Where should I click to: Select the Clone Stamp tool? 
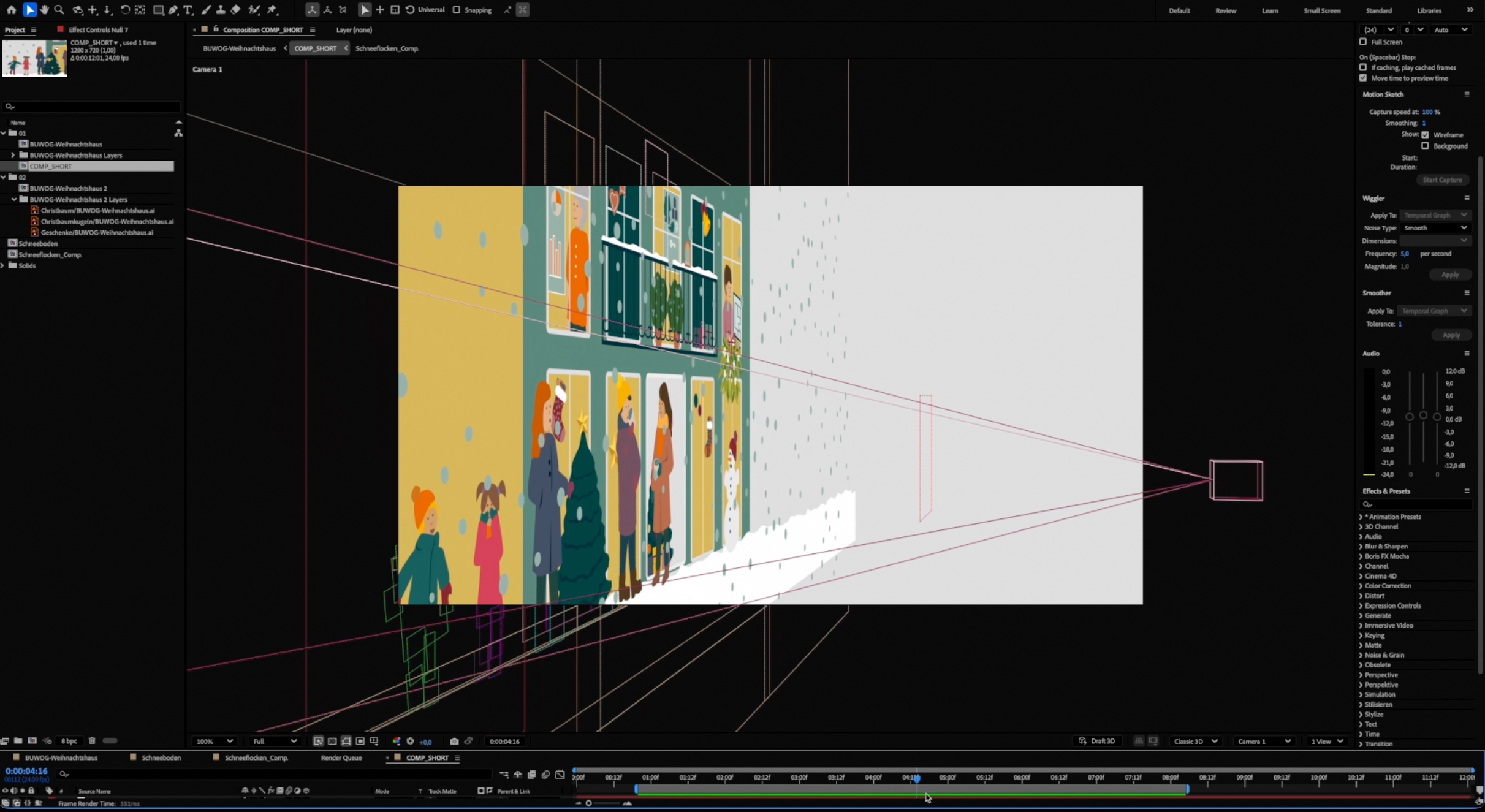click(x=221, y=10)
